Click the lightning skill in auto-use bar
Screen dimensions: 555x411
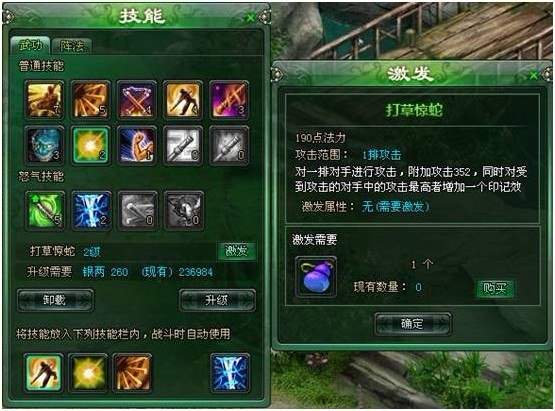tap(230, 373)
